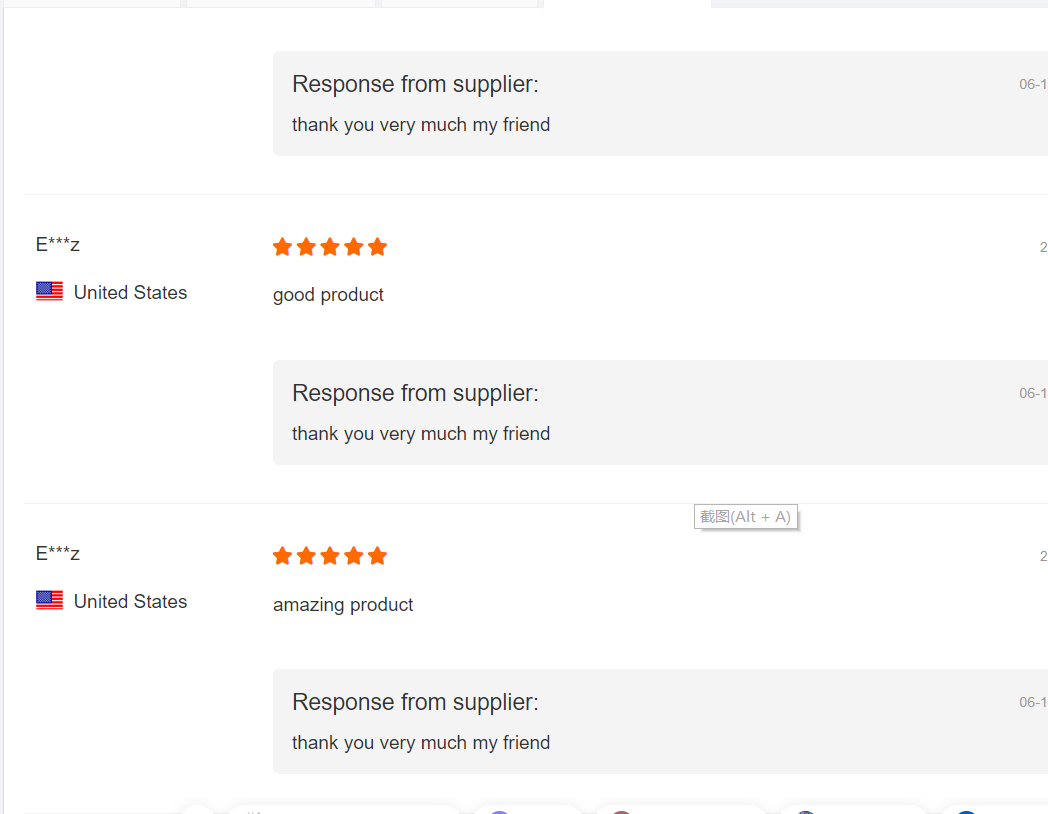This screenshot has height=814, width=1048.
Task: Click the fifth star of the "good product" rating
Action: tap(377, 247)
